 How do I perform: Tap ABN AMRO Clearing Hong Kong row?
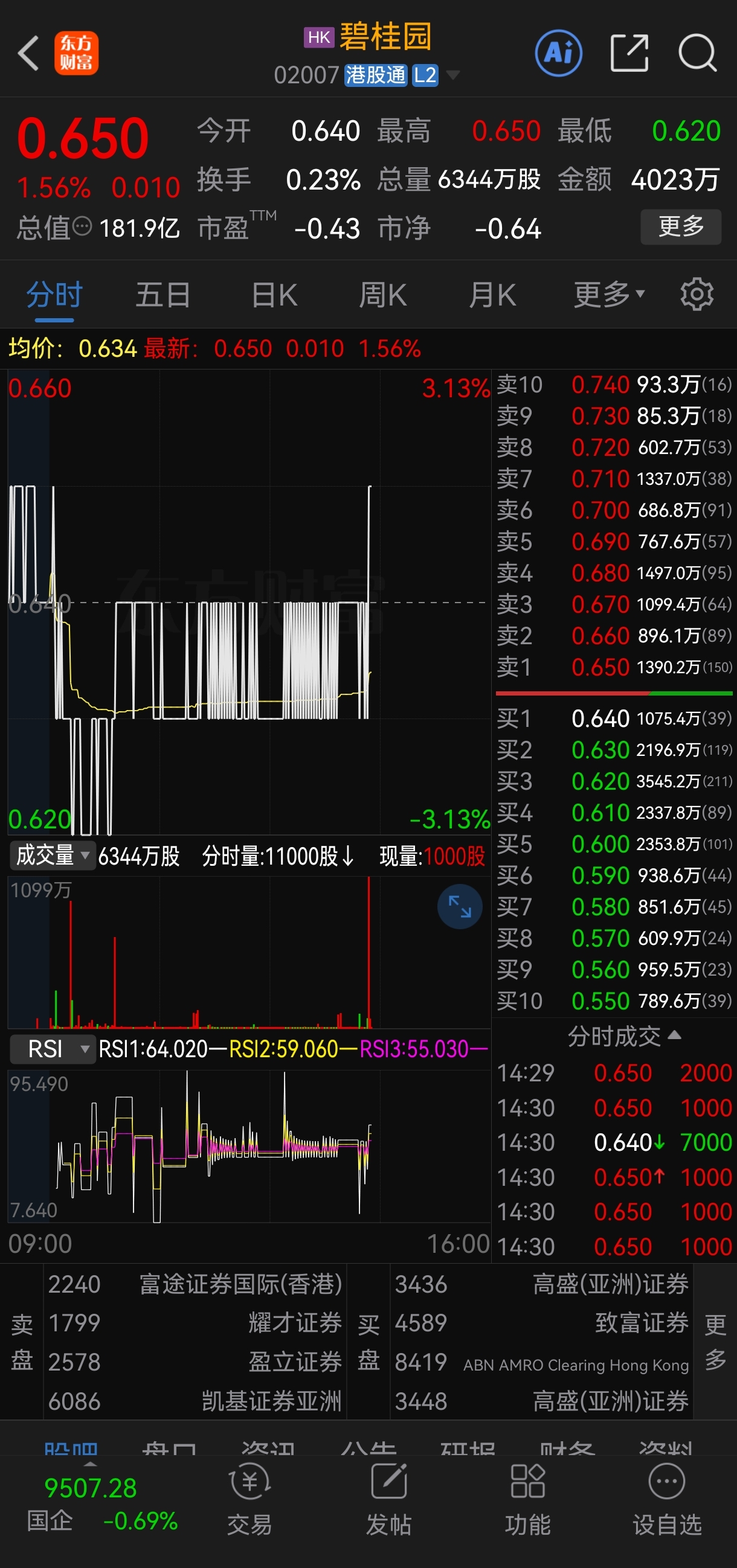(x=541, y=1362)
